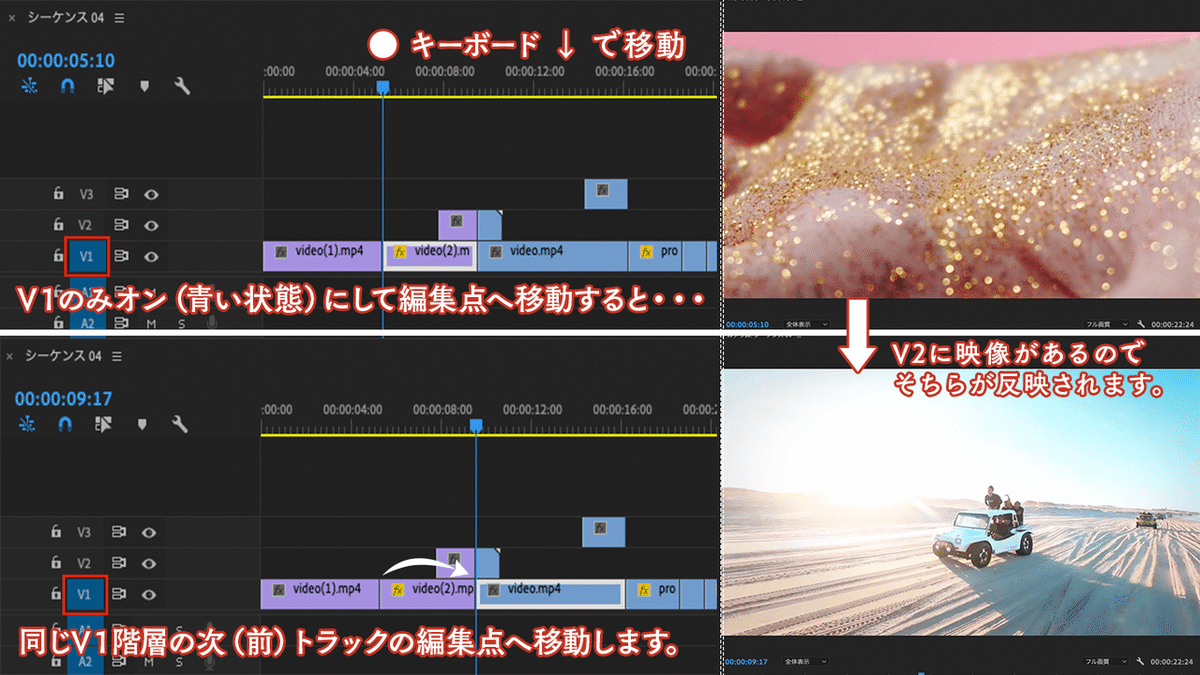Toggle V2 sync lock in upper timeline

121,225
